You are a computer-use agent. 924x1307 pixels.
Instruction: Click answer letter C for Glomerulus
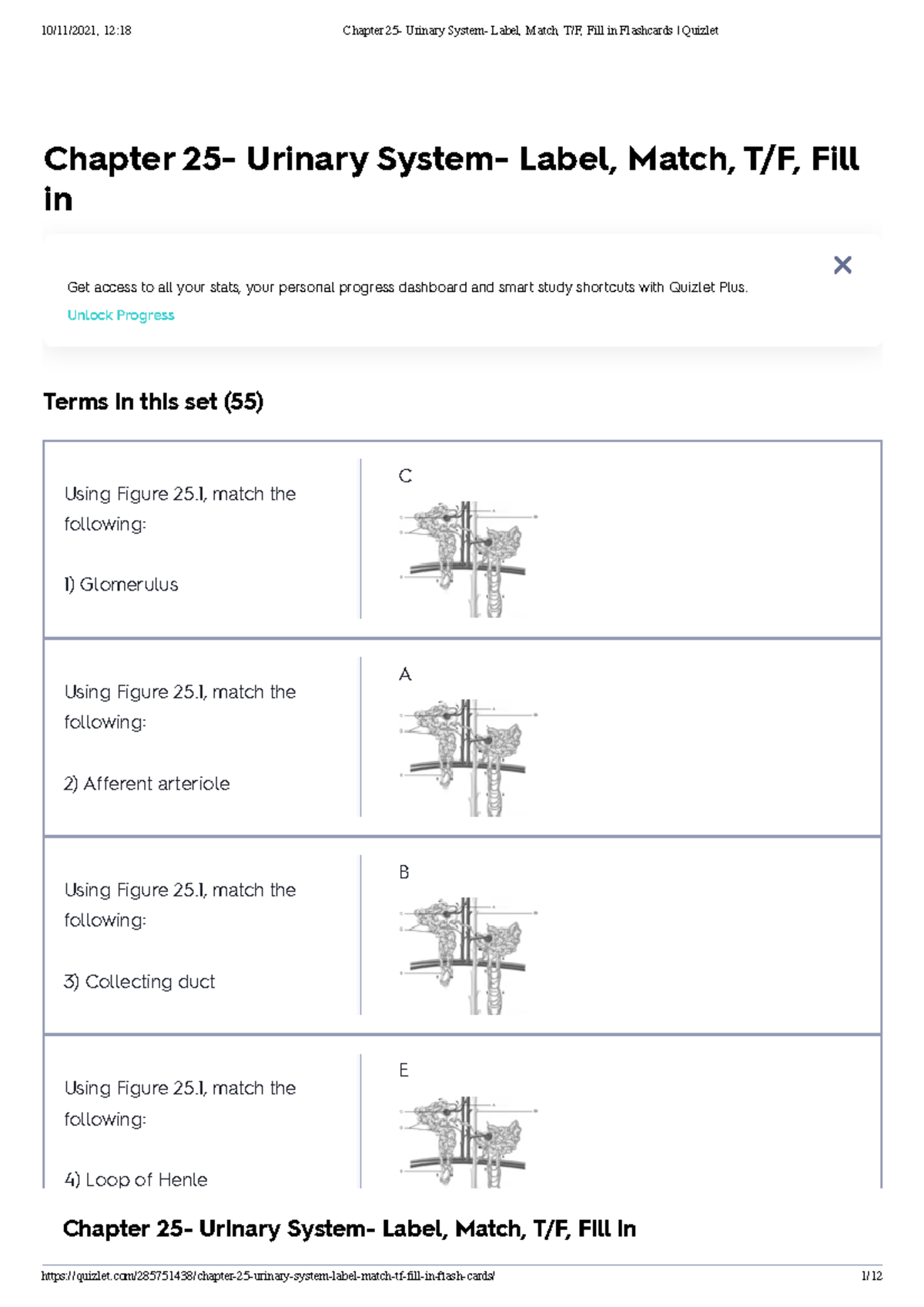pos(405,476)
